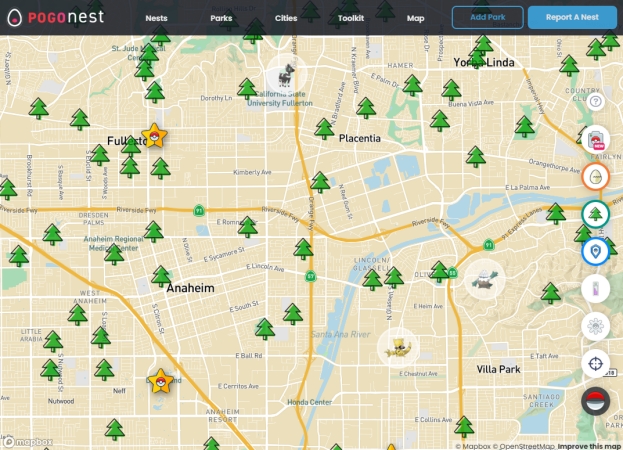Open the Nests menu
623x450 pixels.
point(156,18)
